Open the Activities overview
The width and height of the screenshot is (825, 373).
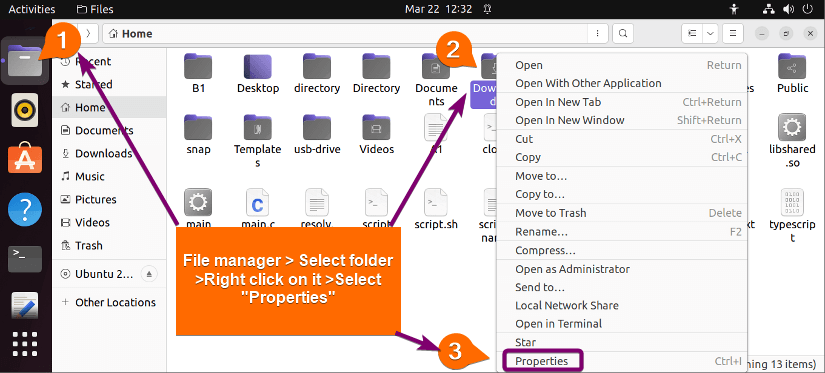coord(32,9)
